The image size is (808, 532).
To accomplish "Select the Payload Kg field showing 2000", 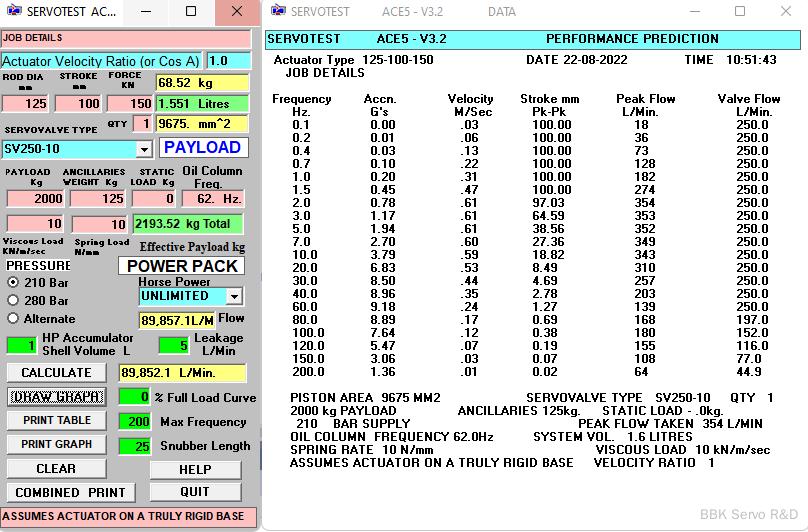I will 35,200.
